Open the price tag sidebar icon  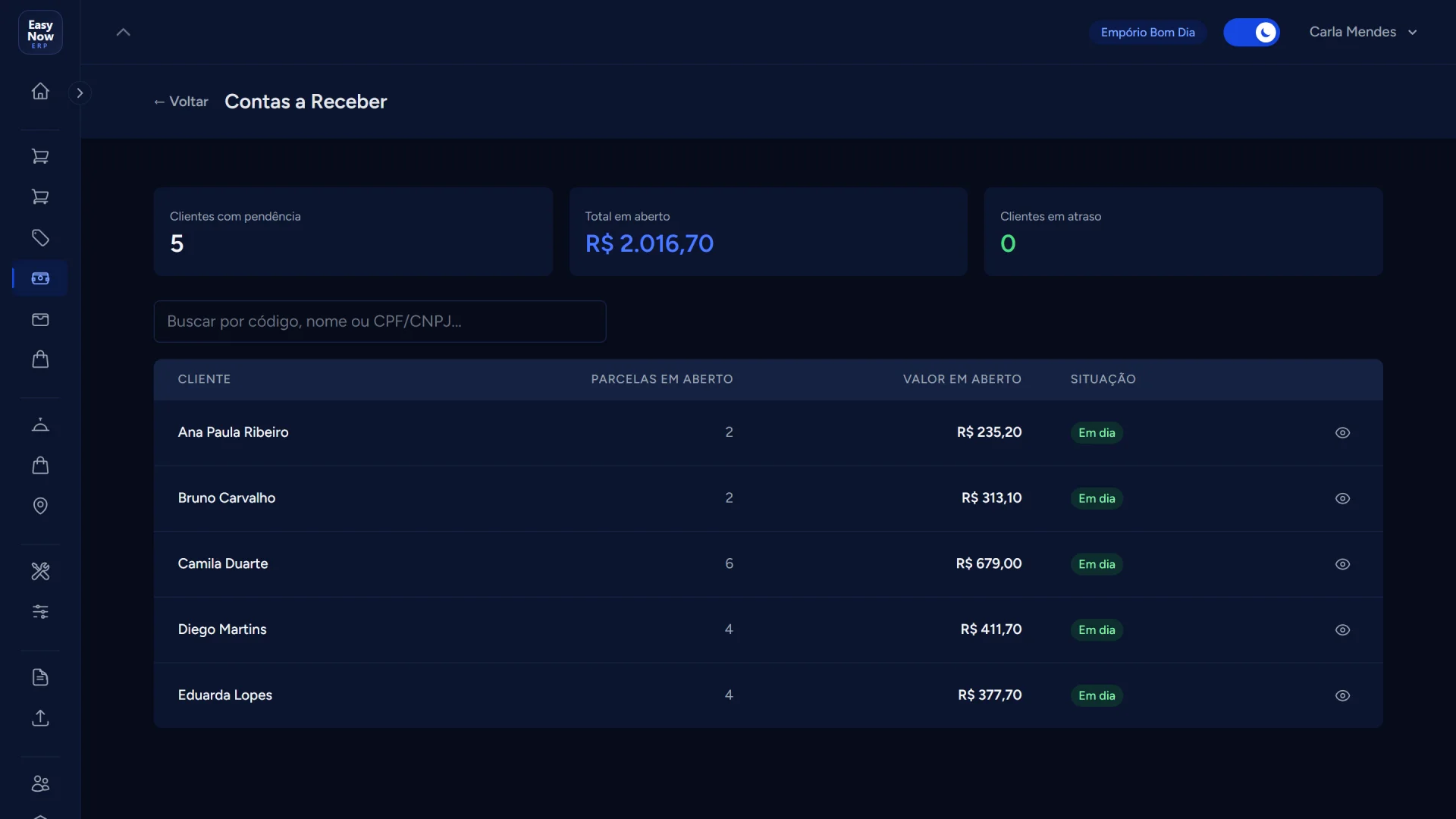pos(40,238)
